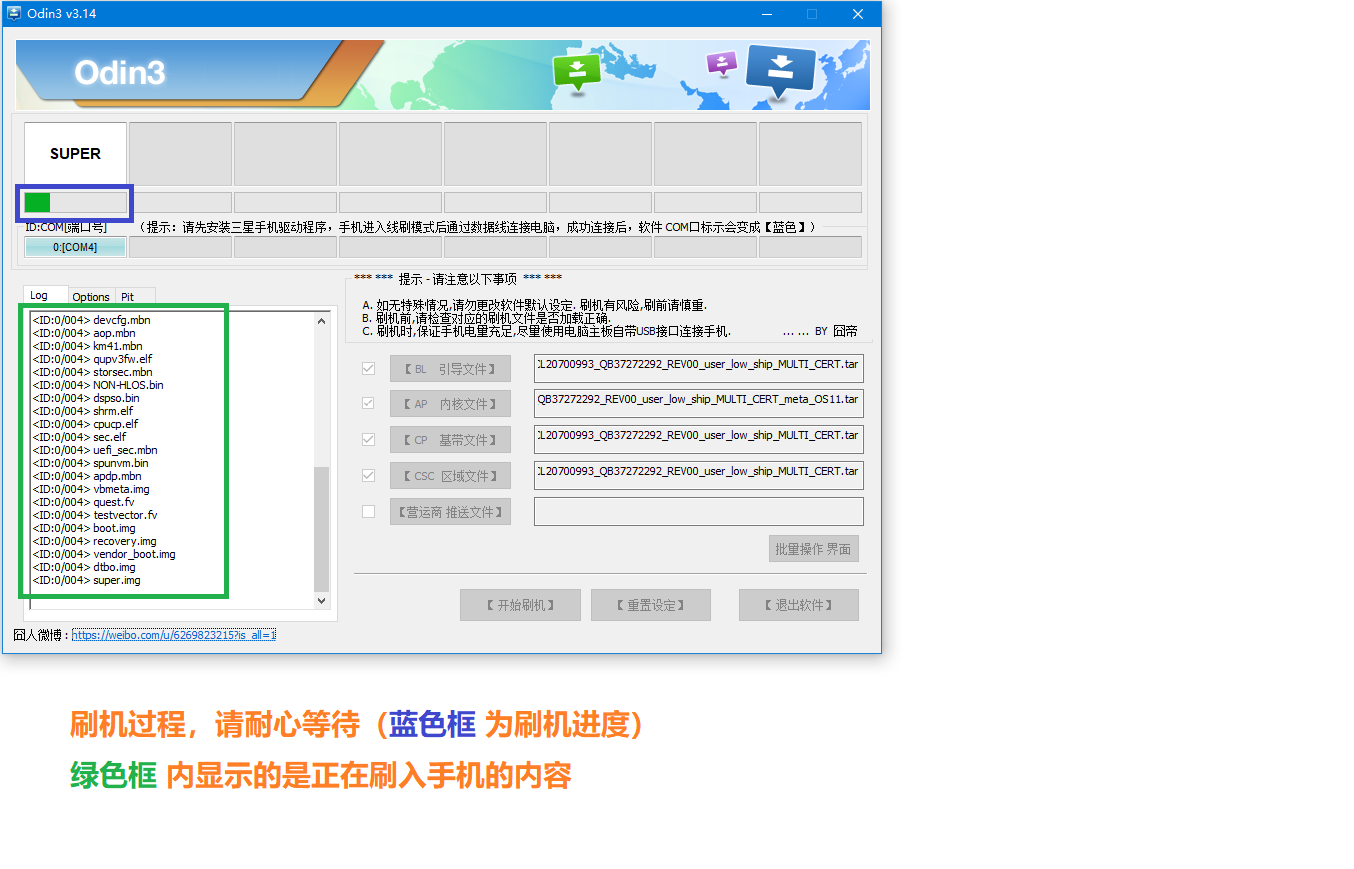Click the empty 营运商 file path field
The height and width of the screenshot is (869, 1354).
point(699,511)
